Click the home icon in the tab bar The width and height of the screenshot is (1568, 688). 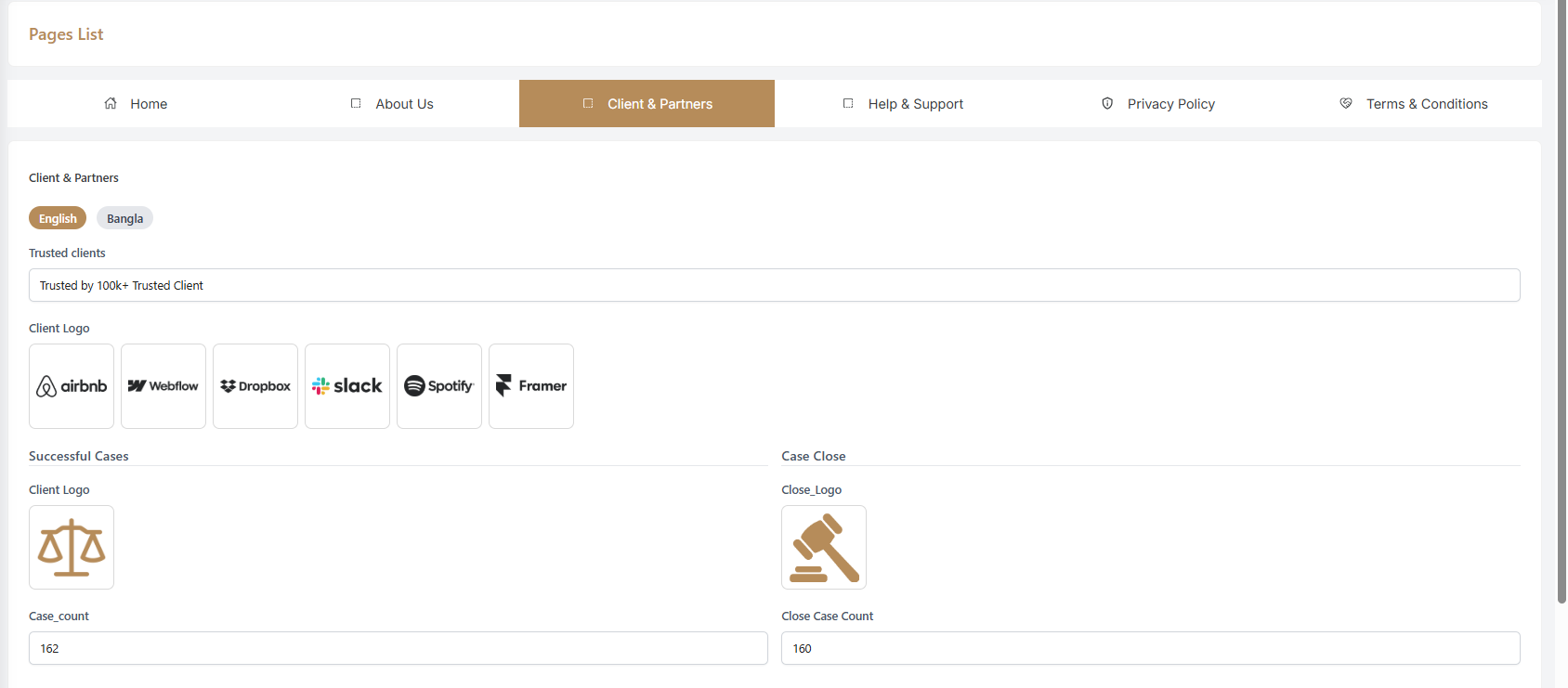click(111, 103)
